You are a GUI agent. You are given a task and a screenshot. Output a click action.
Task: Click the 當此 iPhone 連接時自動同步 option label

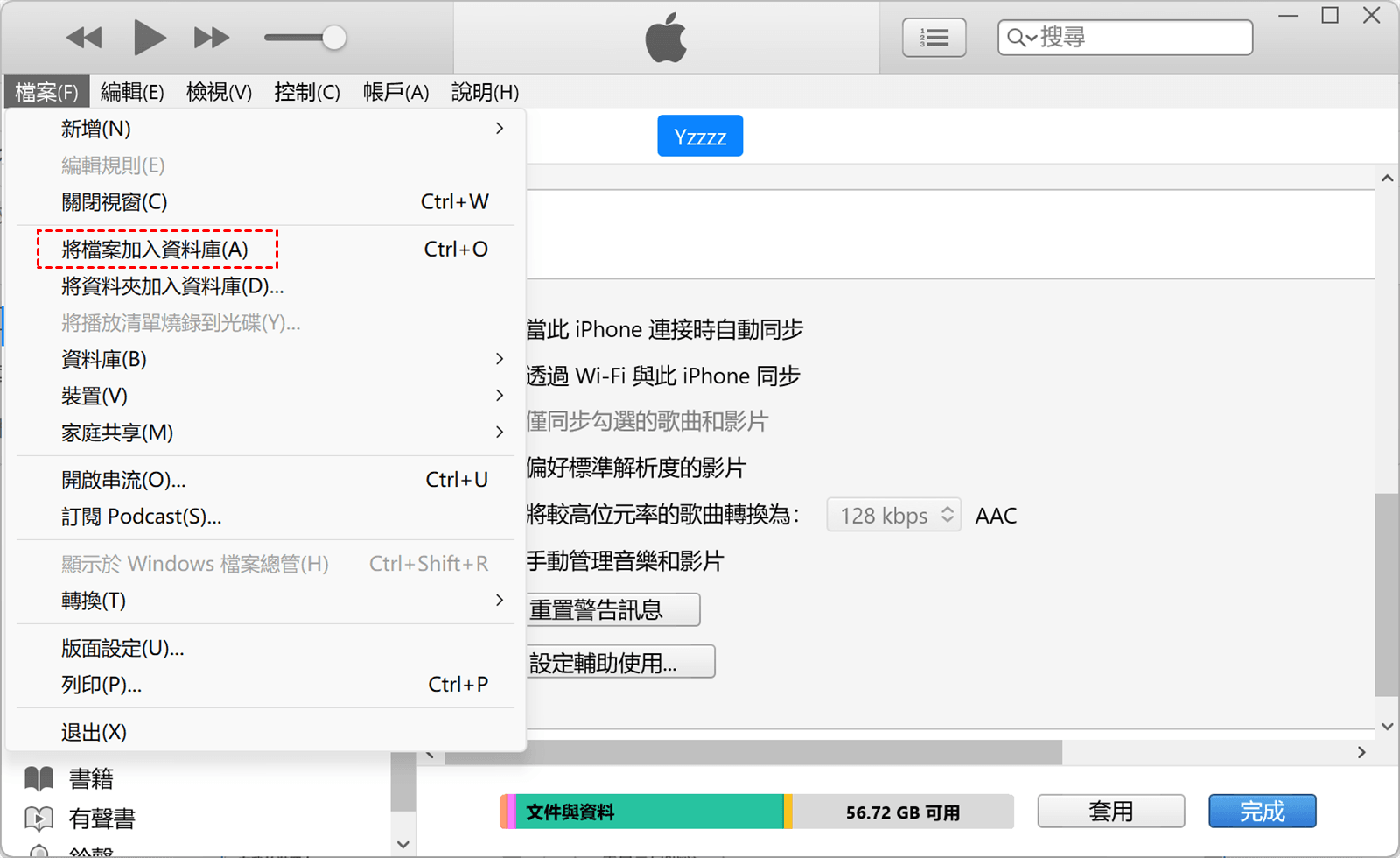[665, 329]
